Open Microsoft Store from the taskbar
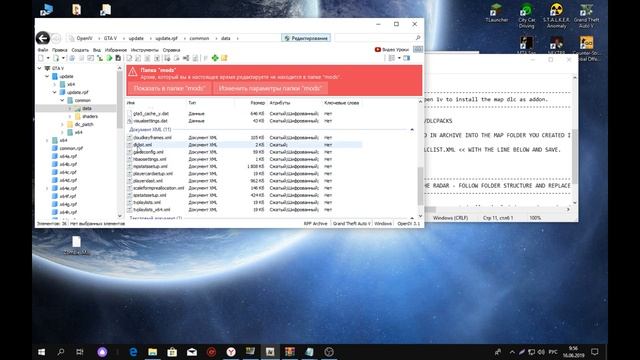 coord(172,352)
